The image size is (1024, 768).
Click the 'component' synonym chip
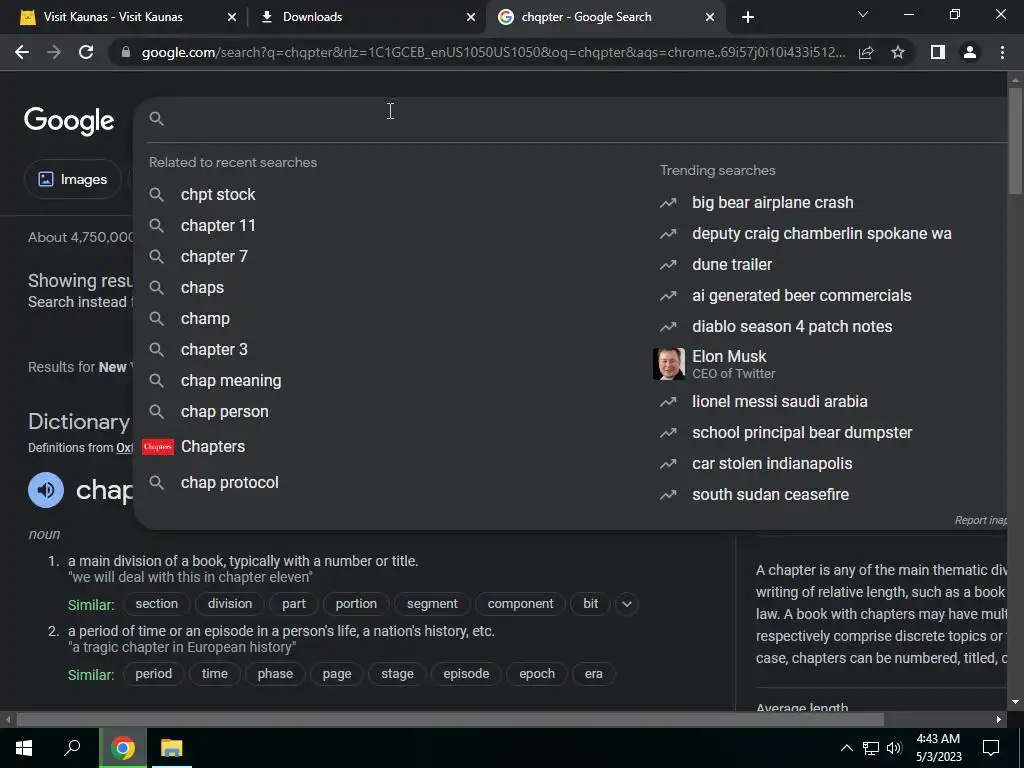[x=520, y=604]
